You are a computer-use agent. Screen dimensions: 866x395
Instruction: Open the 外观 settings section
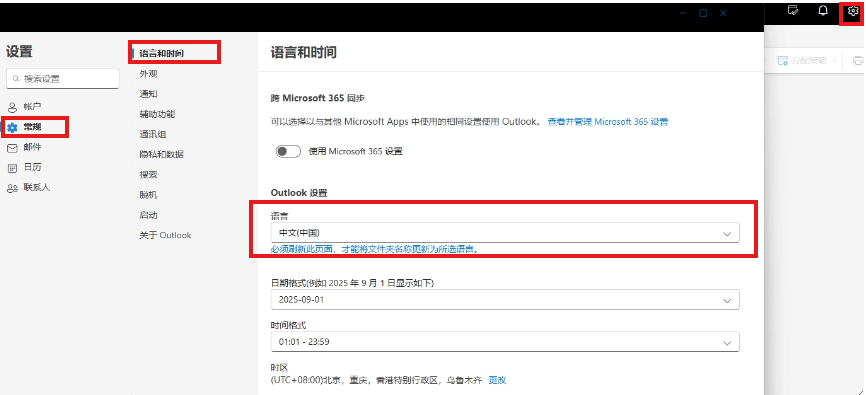pos(149,74)
